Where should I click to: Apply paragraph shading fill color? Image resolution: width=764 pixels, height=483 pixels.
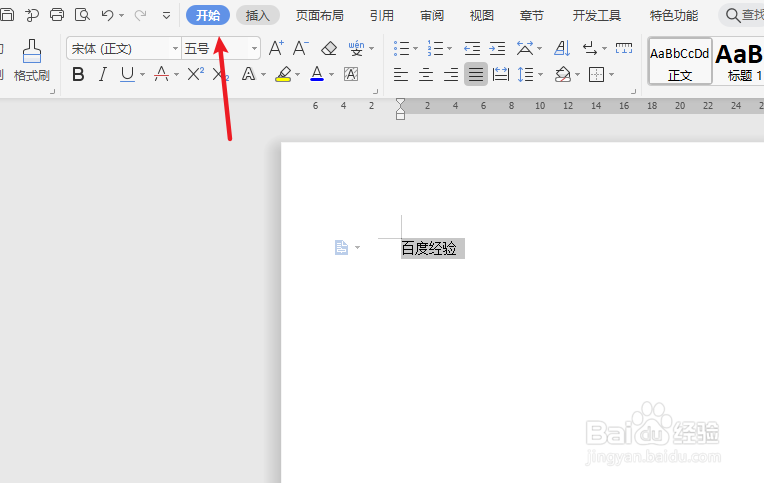[x=563, y=75]
